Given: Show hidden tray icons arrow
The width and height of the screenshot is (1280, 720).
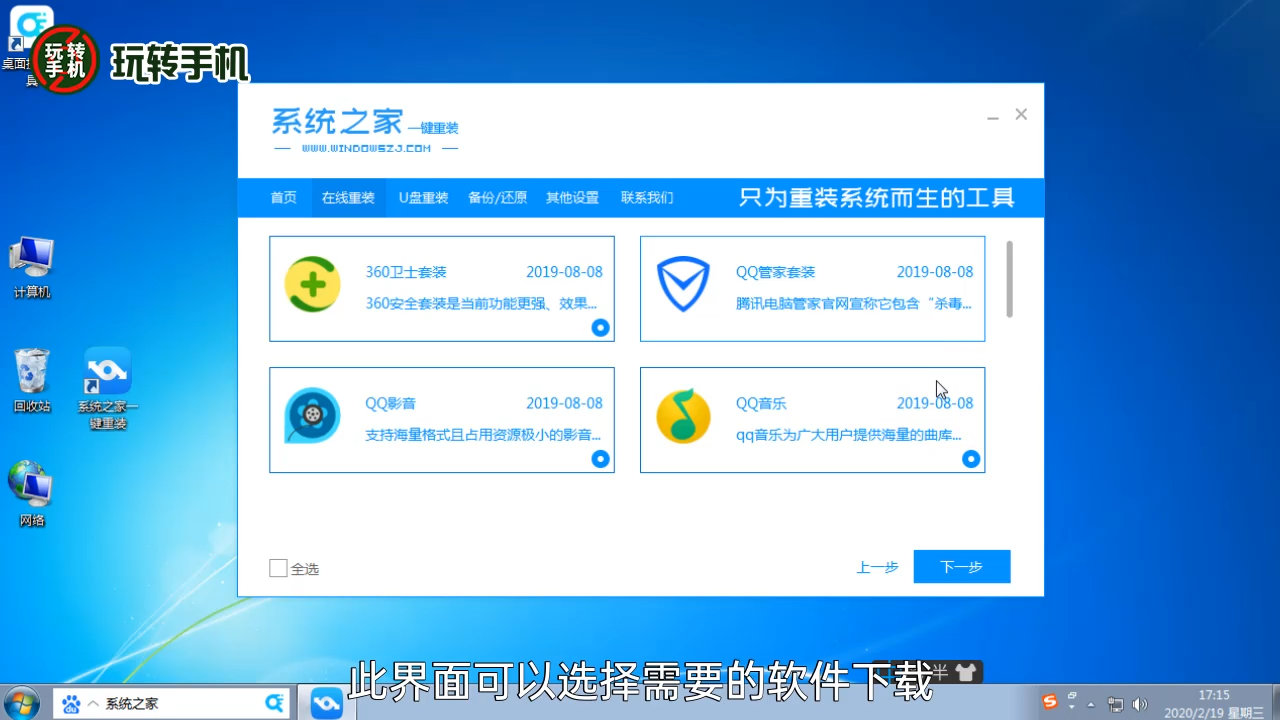Looking at the screenshot, I should point(1092,704).
